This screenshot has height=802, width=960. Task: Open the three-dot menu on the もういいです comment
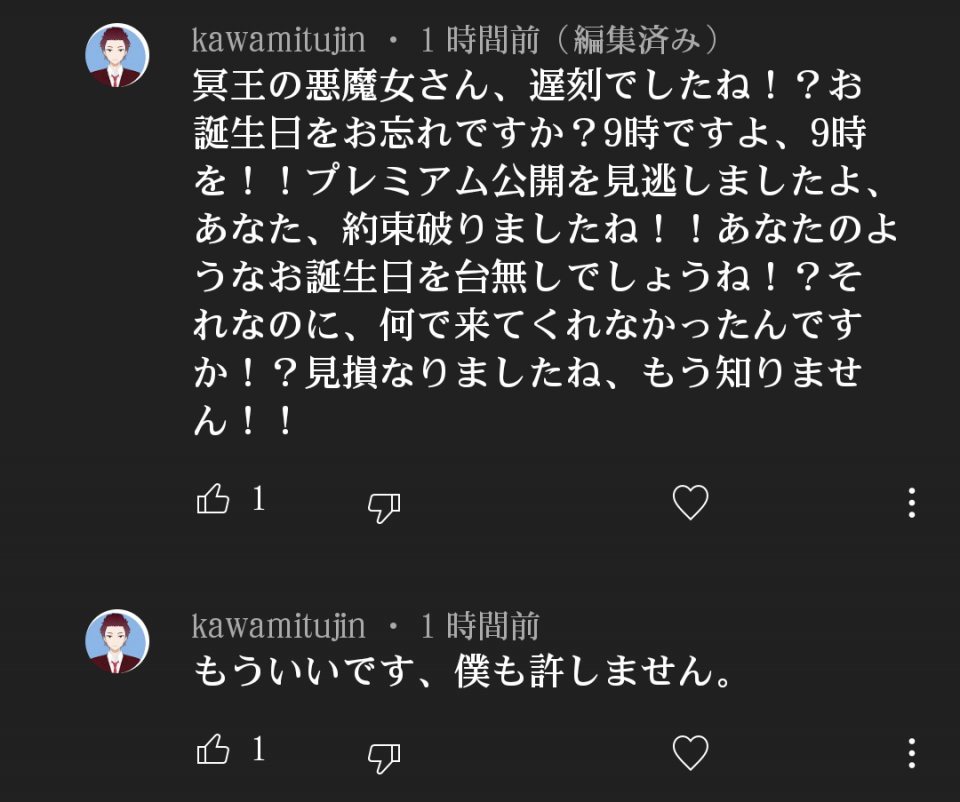[911, 752]
